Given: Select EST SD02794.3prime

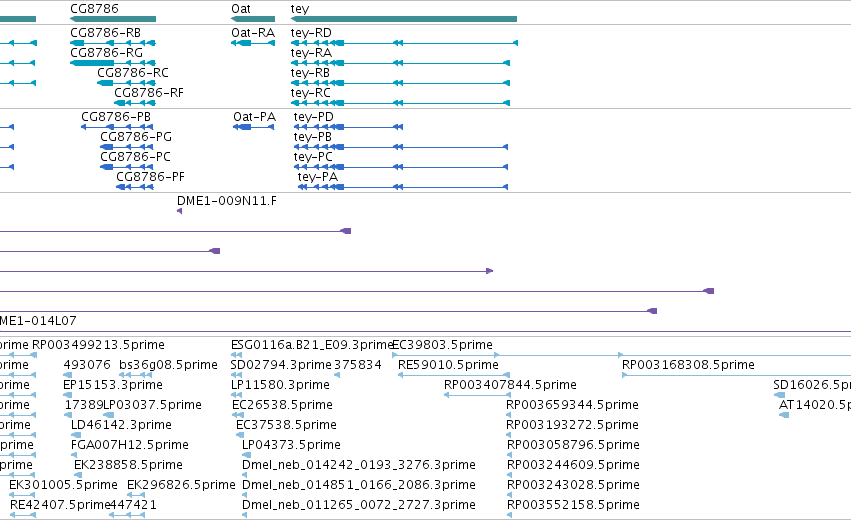Looking at the screenshot, I should coord(281,365).
